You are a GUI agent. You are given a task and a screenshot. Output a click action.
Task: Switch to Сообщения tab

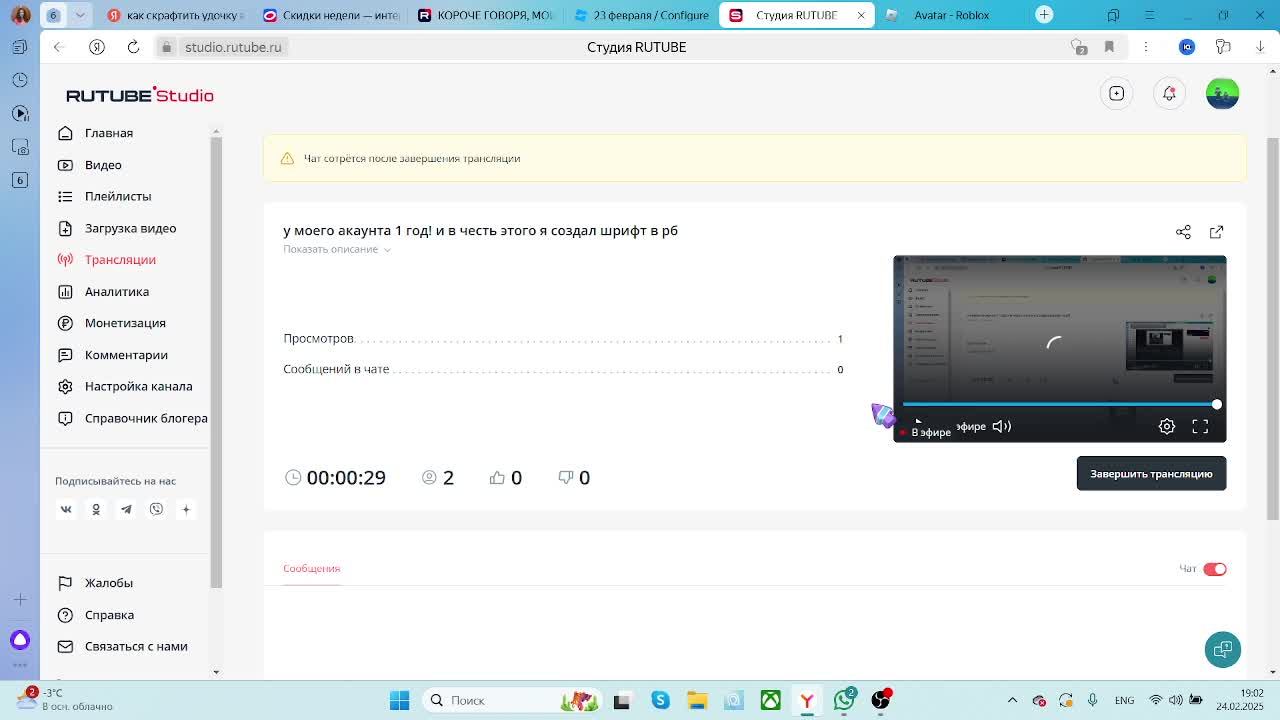[311, 568]
